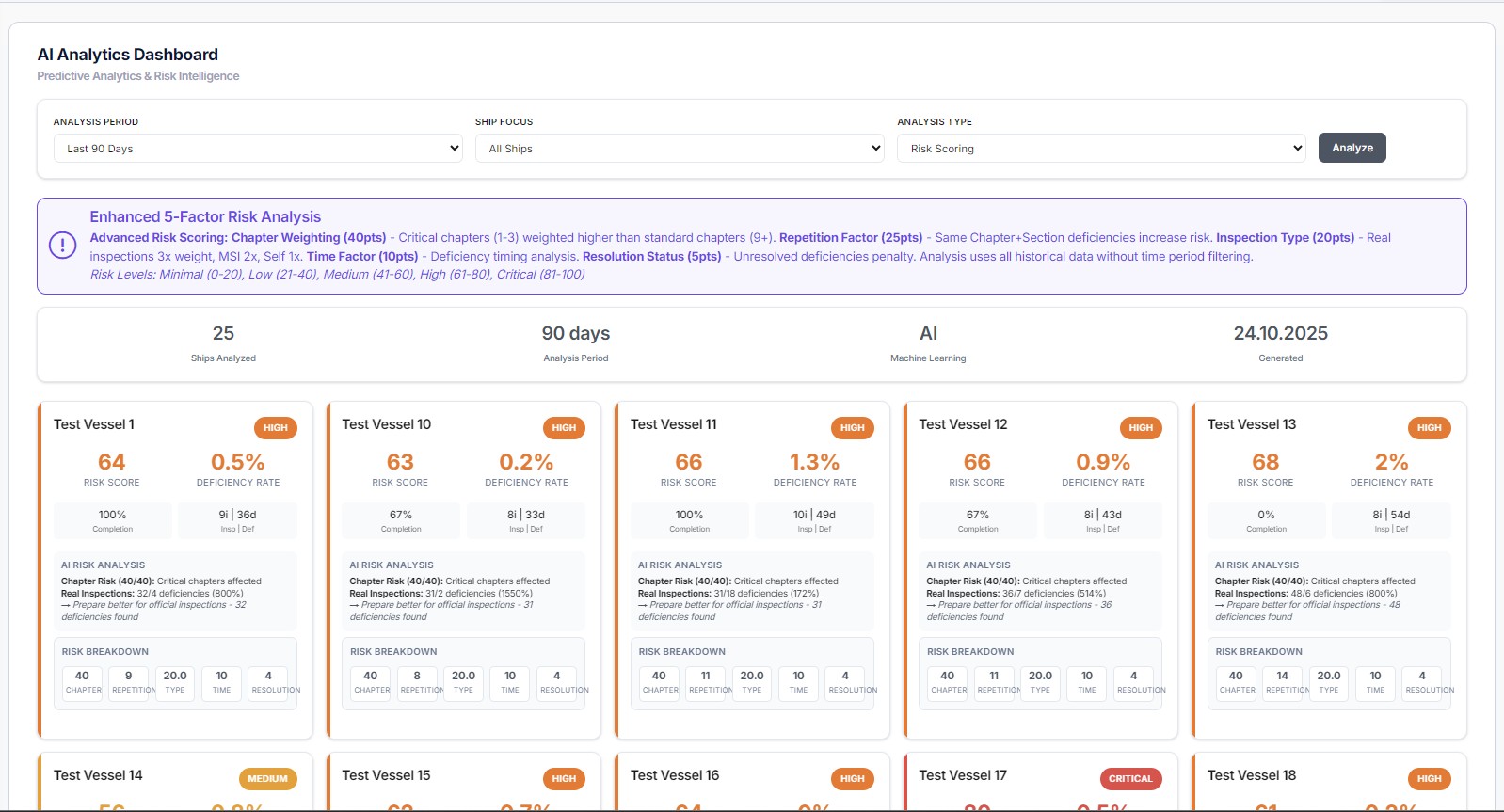Select the 90 days Analysis Period stat
The height and width of the screenshot is (812, 1504).
pos(575,334)
